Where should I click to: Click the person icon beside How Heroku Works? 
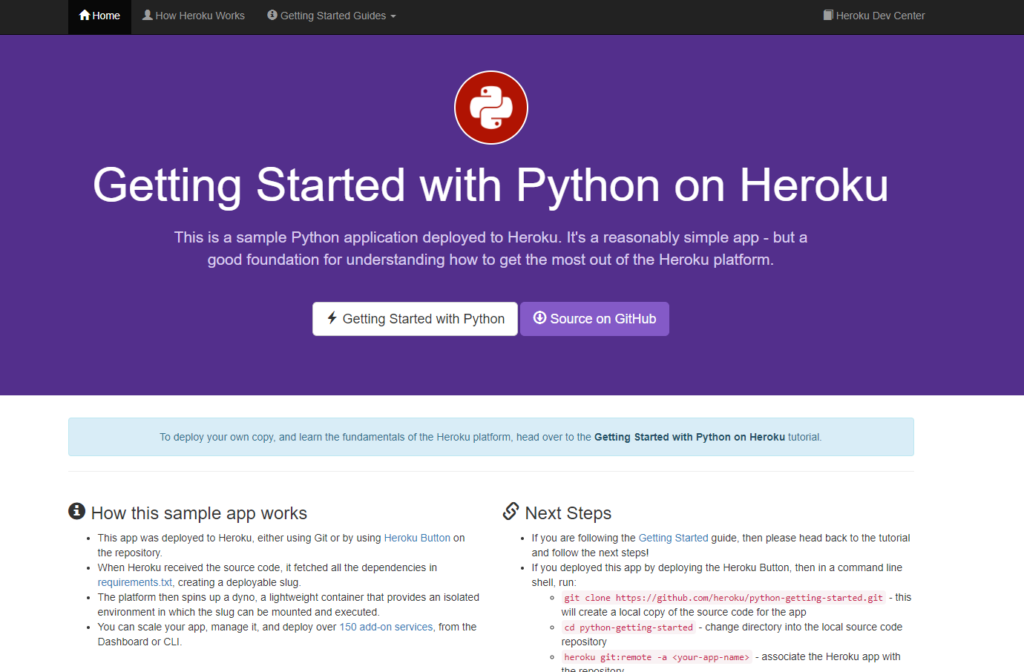(149, 15)
